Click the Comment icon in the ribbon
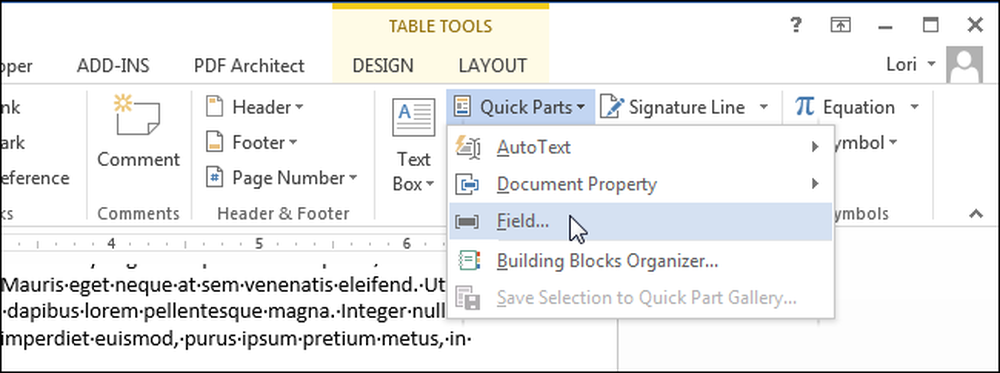1000x373 pixels. pyautogui.click(x=137, y=115)
